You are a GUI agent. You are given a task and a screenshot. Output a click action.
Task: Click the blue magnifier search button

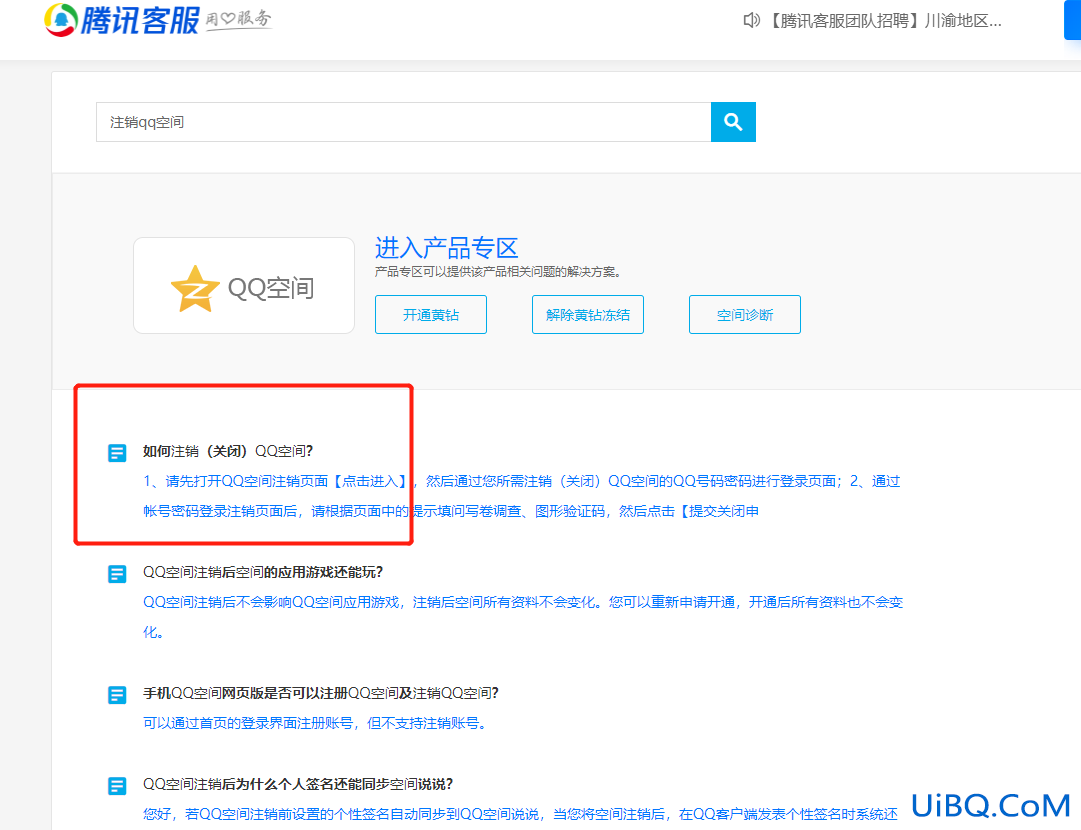point(733,122)
